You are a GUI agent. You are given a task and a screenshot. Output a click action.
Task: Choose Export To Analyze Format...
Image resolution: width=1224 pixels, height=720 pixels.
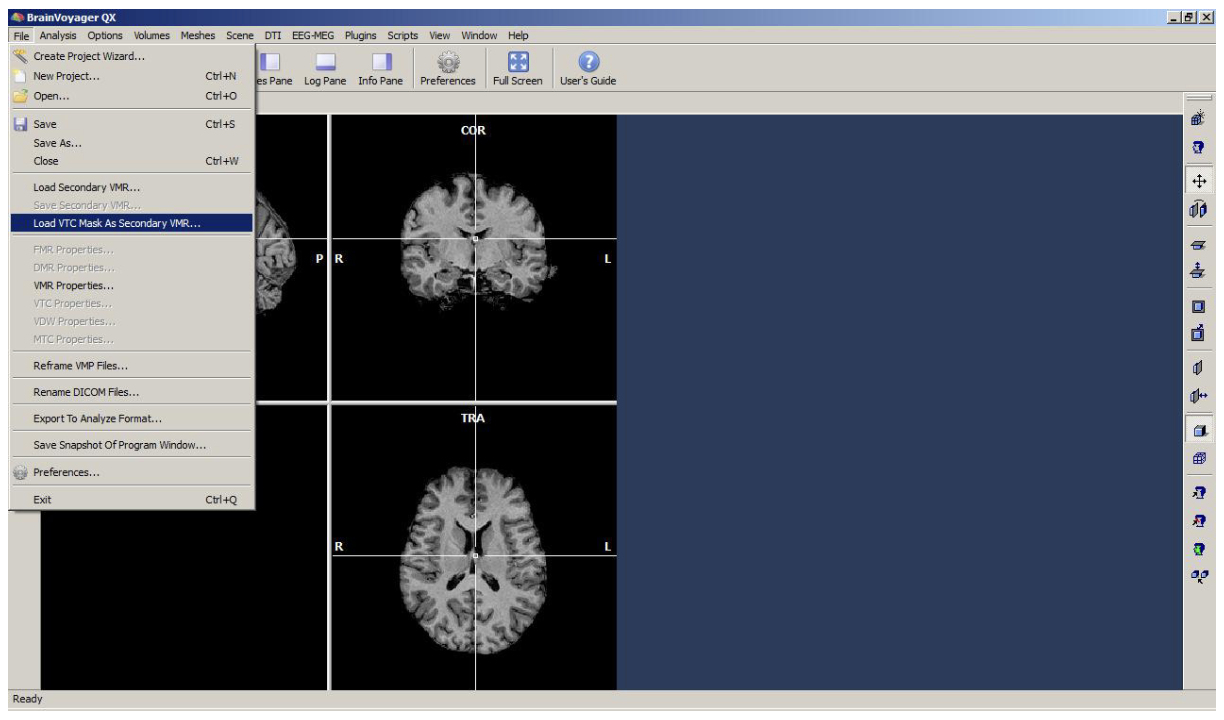pyautogui.click(x=132, y=418)
